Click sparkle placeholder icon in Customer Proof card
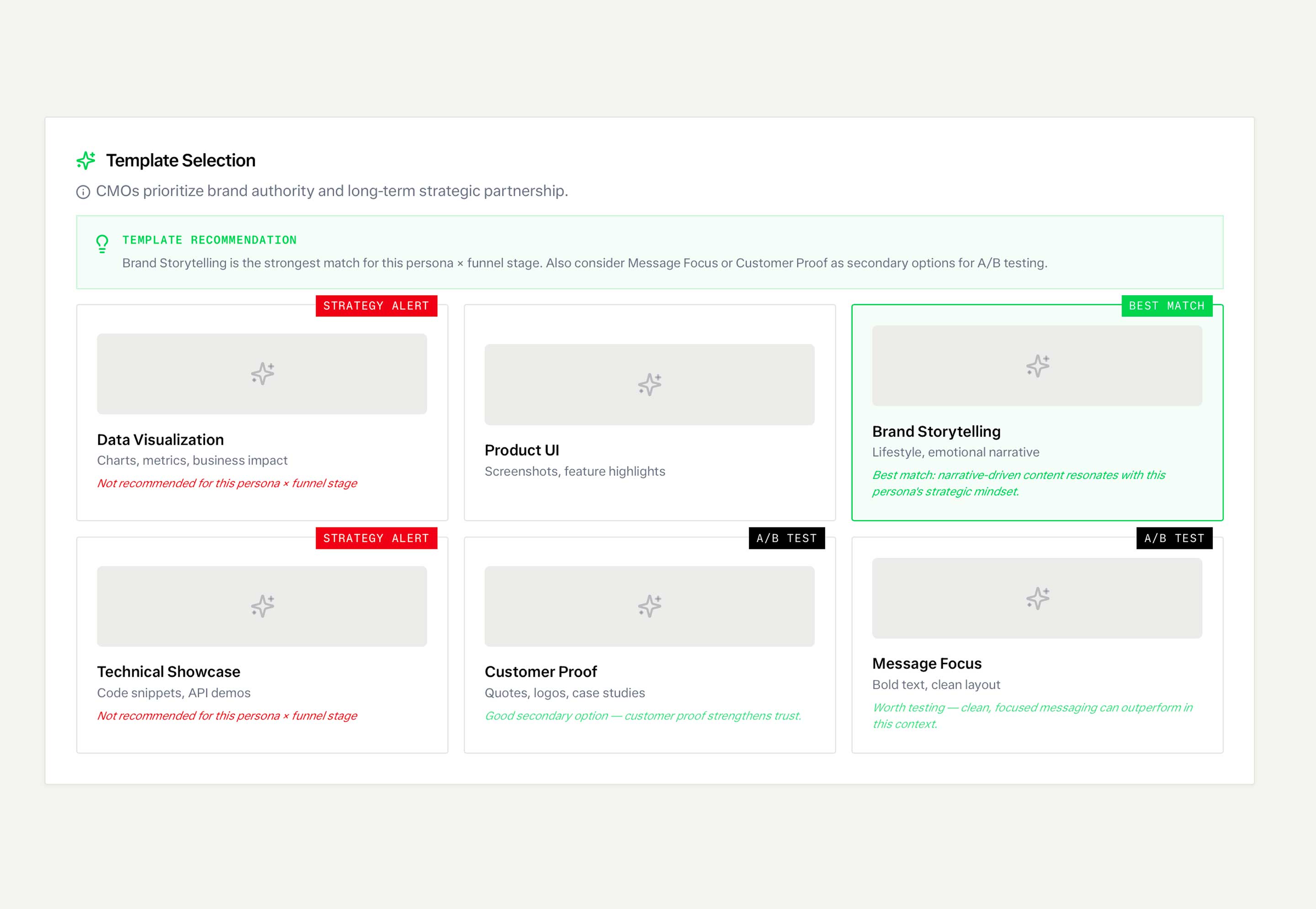1316x909 pixels. point(650,606)
